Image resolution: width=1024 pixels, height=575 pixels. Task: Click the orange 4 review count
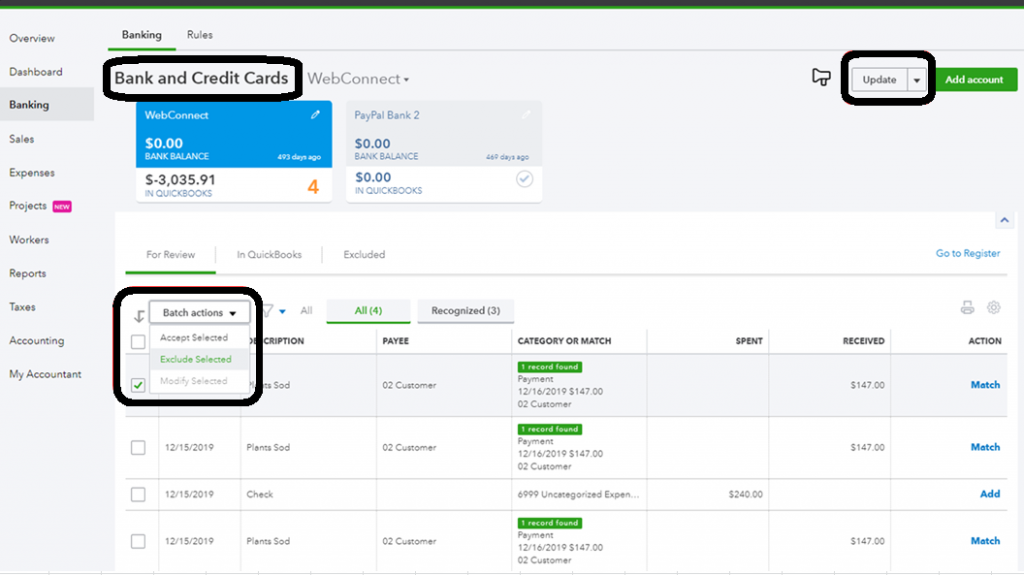(313, 187)
